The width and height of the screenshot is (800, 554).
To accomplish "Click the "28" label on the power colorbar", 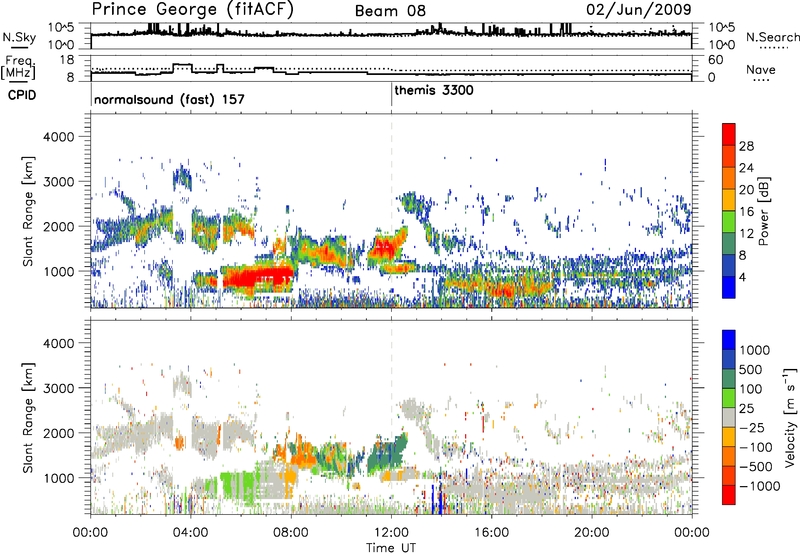I will point(746,146).
